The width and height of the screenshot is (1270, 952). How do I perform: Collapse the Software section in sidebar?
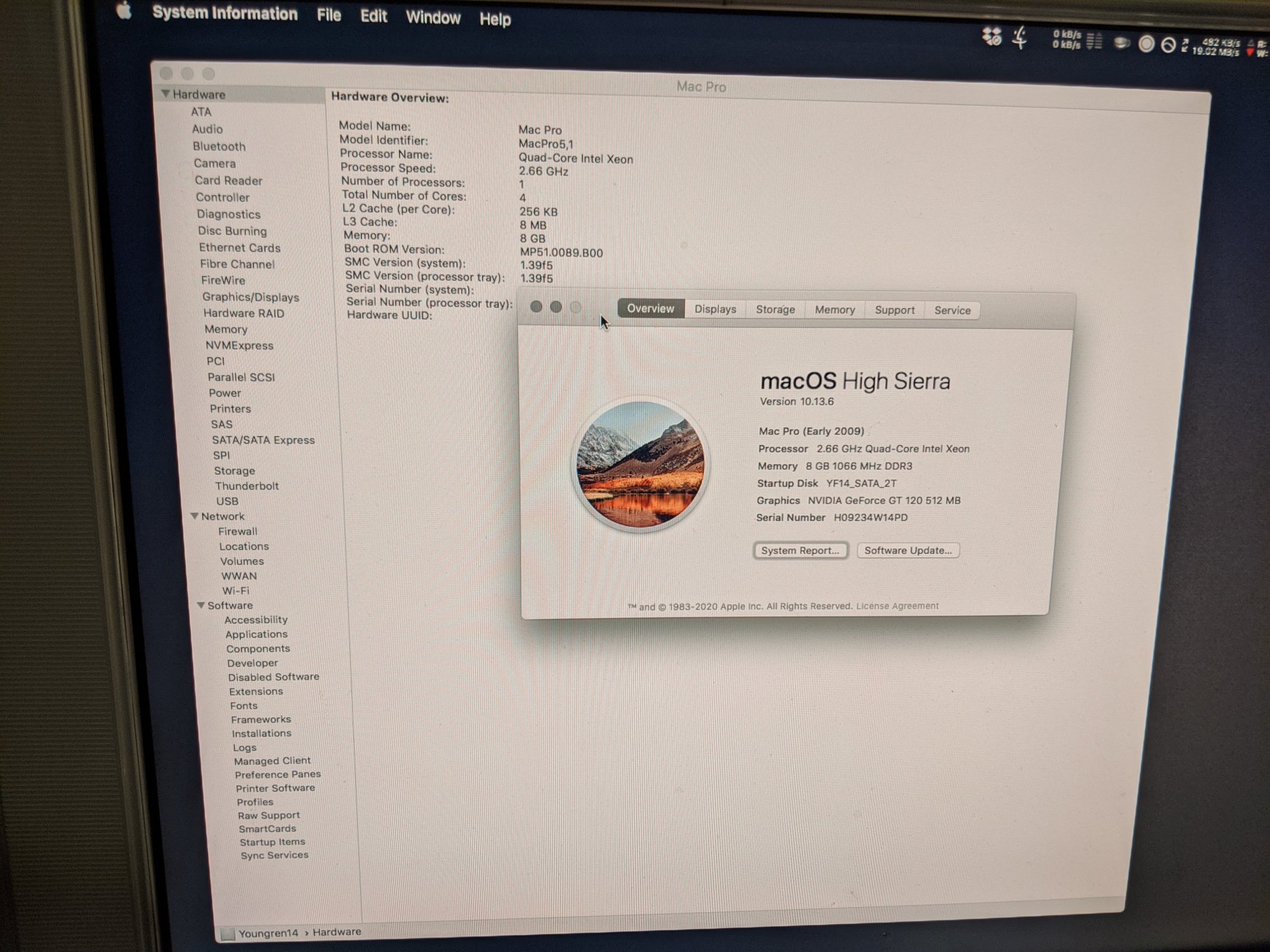pos(201,605)
